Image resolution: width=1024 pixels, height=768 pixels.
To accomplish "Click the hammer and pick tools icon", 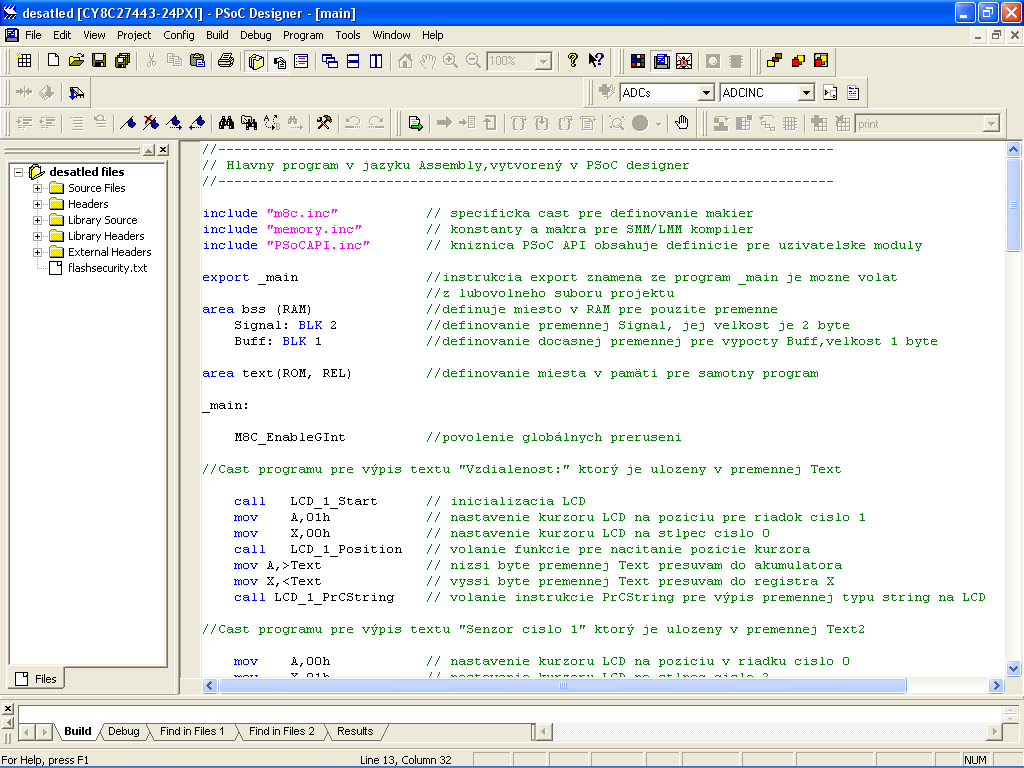I will click(324, 123).
